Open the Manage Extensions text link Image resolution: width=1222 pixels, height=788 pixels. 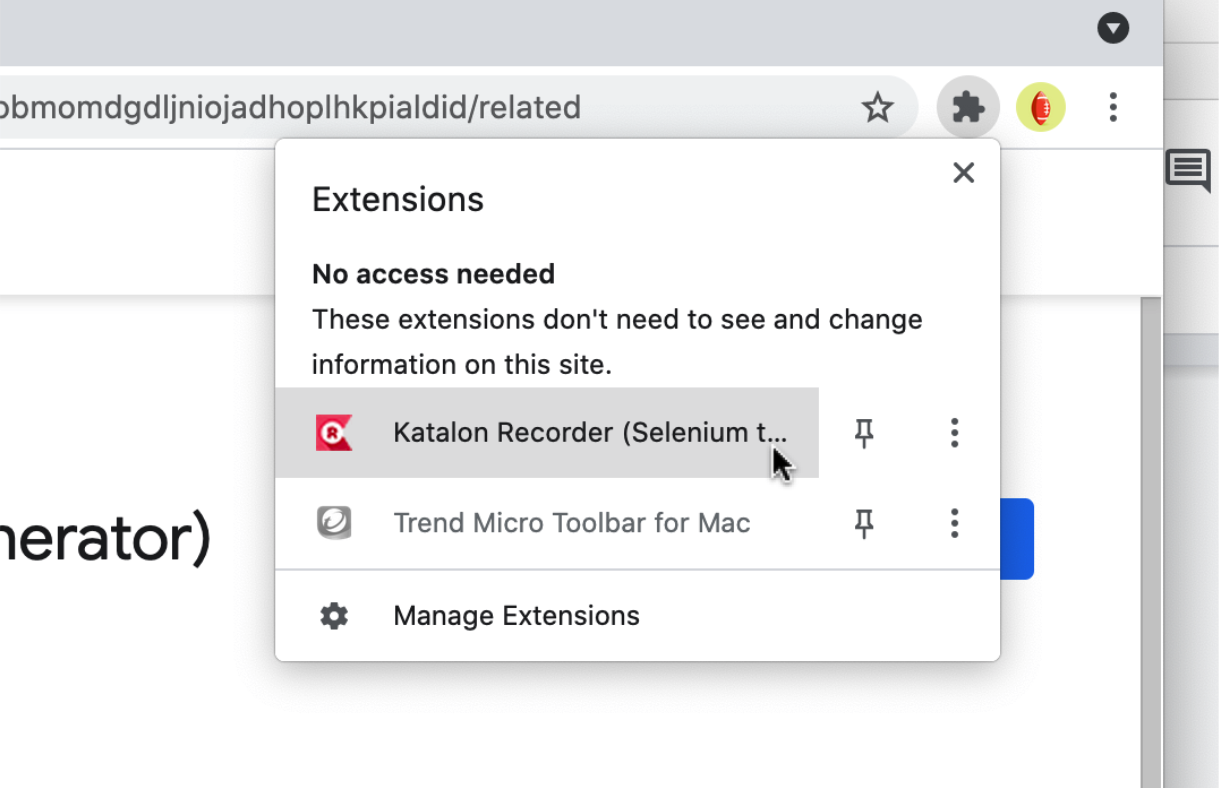coord(516,616)
